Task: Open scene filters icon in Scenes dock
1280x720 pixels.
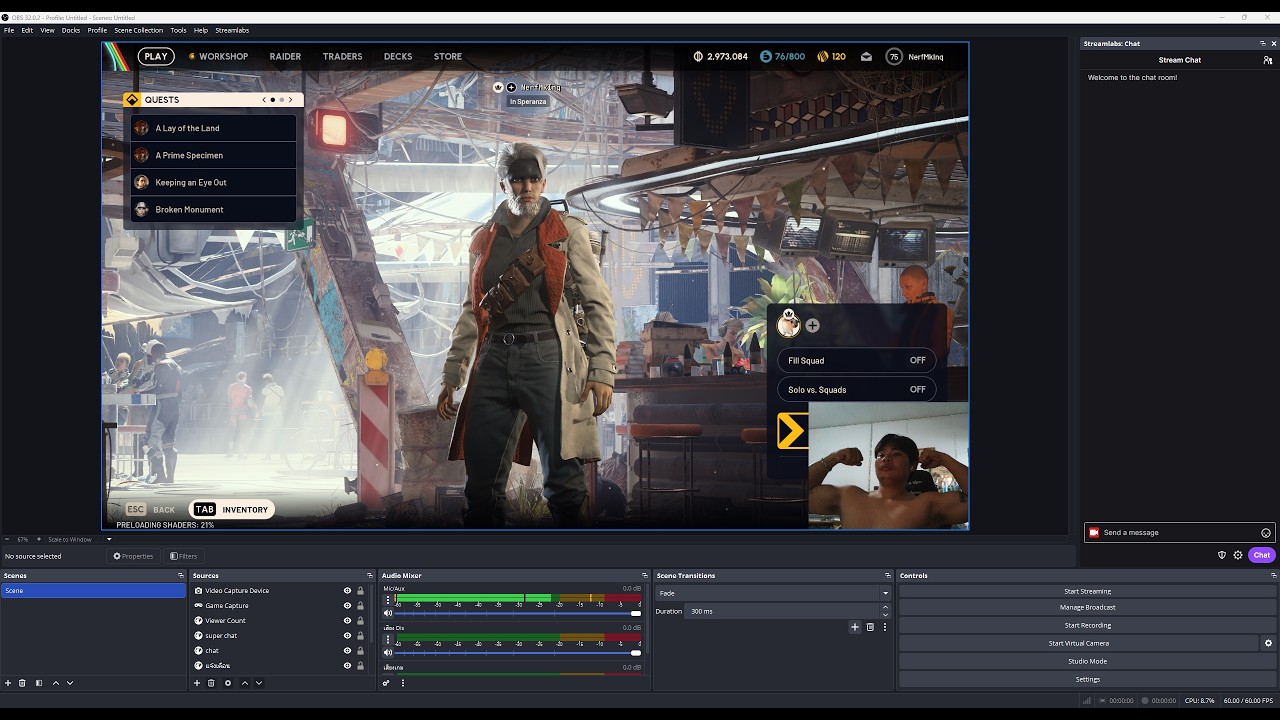Action: (x=39, y=683)
